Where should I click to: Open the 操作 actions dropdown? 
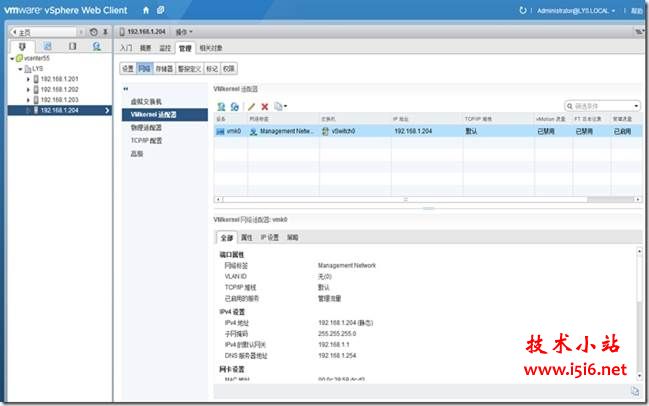pyautogui.click(x=184, y=32)
